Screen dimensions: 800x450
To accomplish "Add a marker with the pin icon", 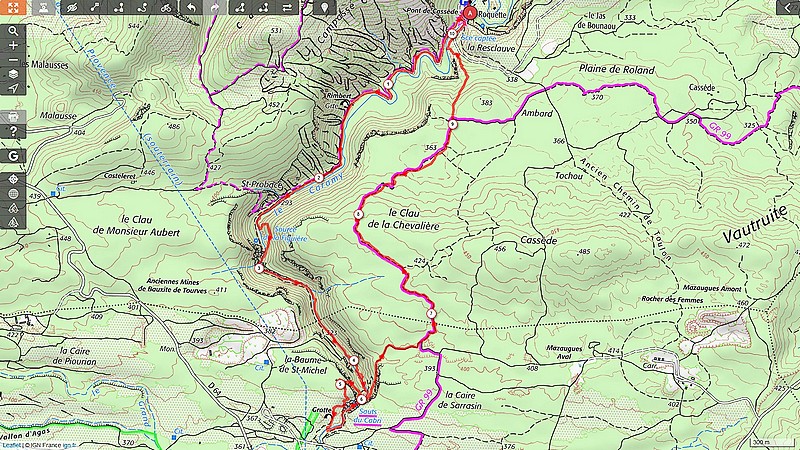I will [x=325, y=7].
